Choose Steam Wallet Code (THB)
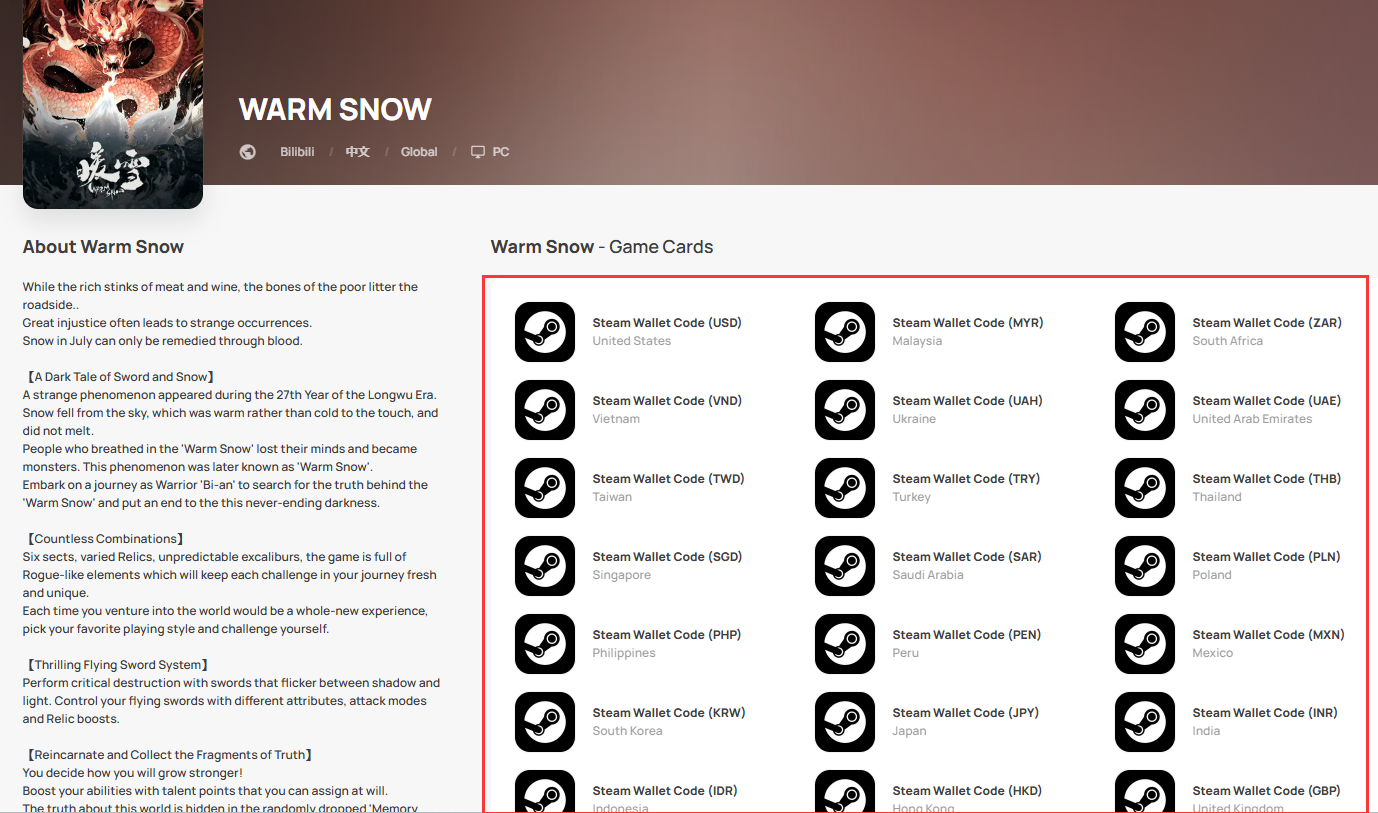The width and height of the screenshot is (1378, 813). tap(1267, 479)
